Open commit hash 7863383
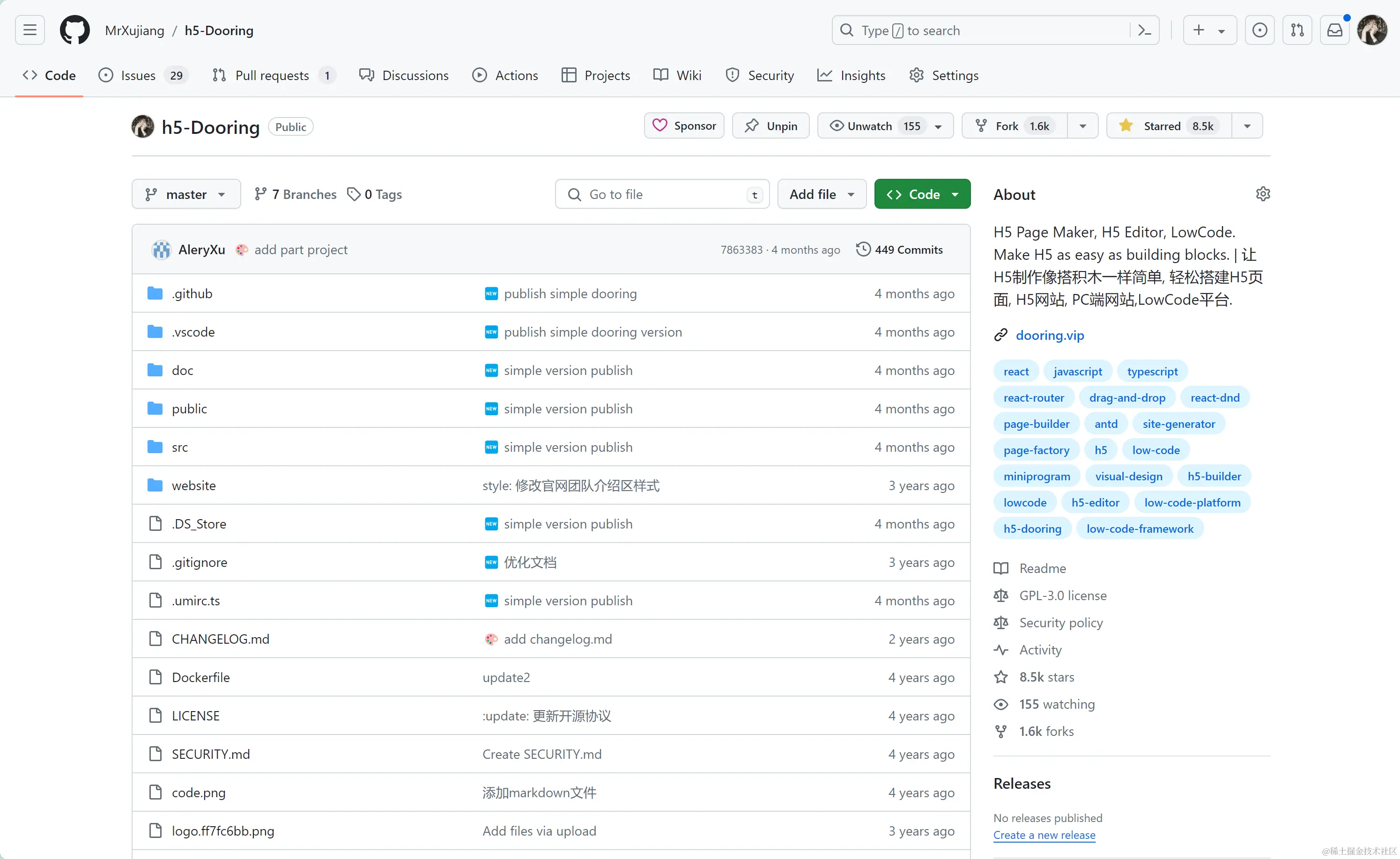 [741, 250]
